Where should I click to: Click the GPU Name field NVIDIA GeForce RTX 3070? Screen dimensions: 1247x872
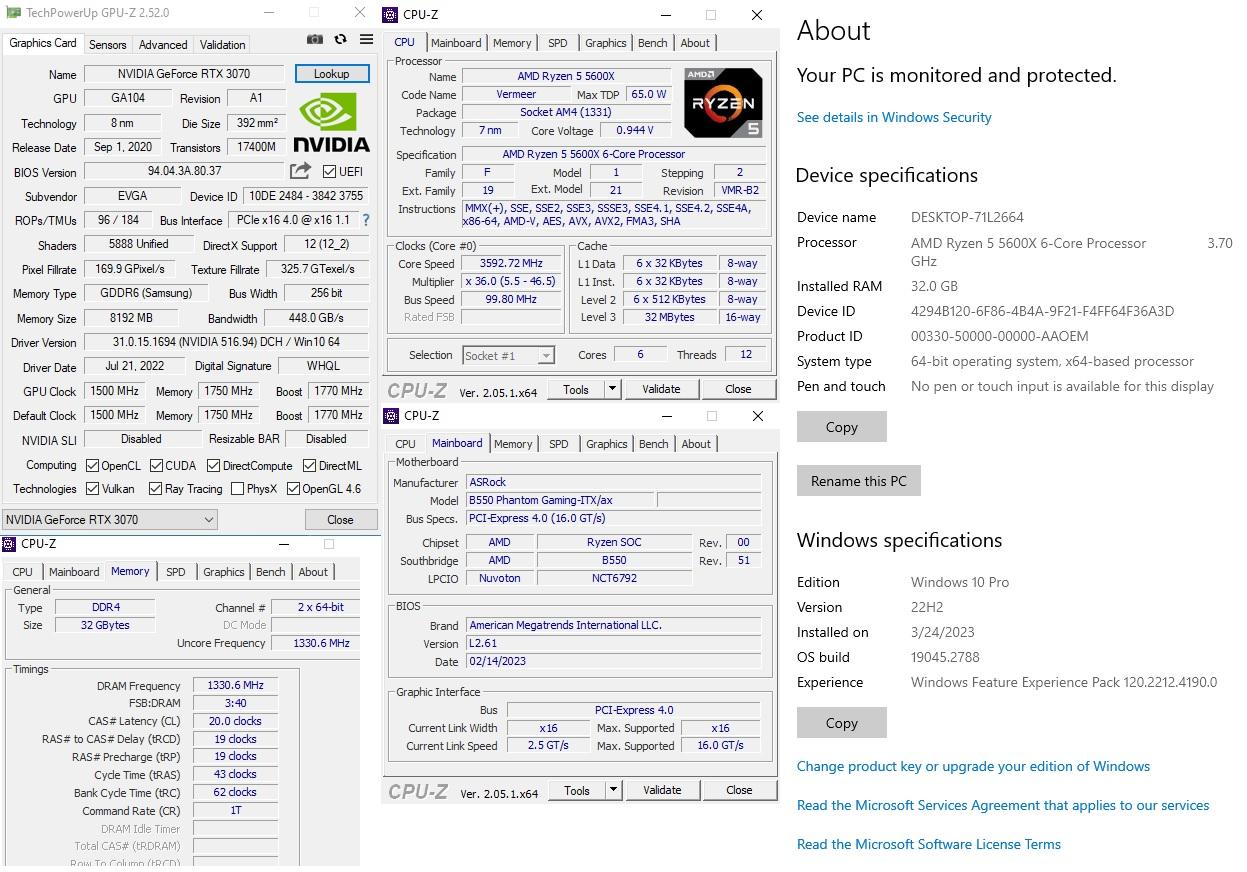[x=184, y=74]
